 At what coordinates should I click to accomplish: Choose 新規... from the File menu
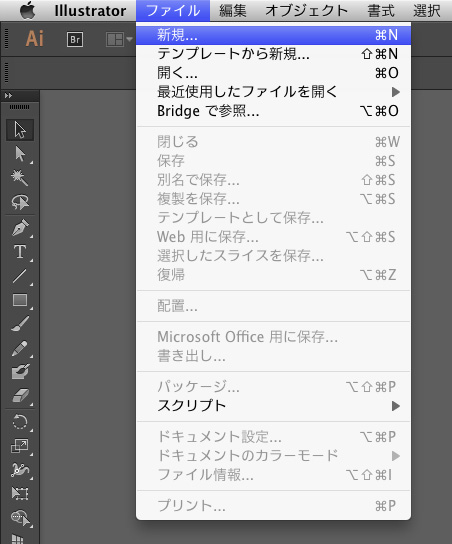tap(273, 35)
